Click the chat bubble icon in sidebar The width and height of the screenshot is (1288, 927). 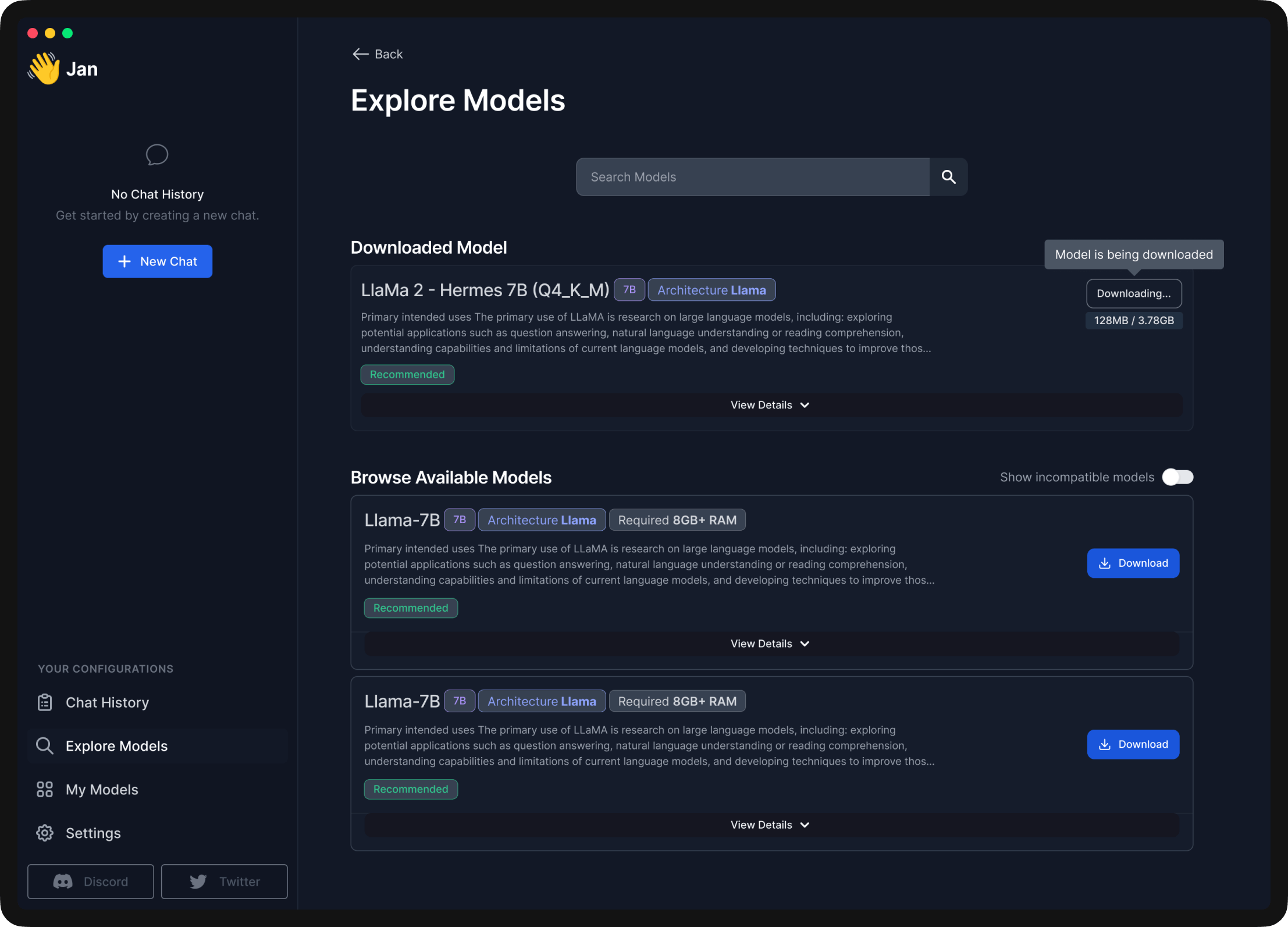(157, 155)
